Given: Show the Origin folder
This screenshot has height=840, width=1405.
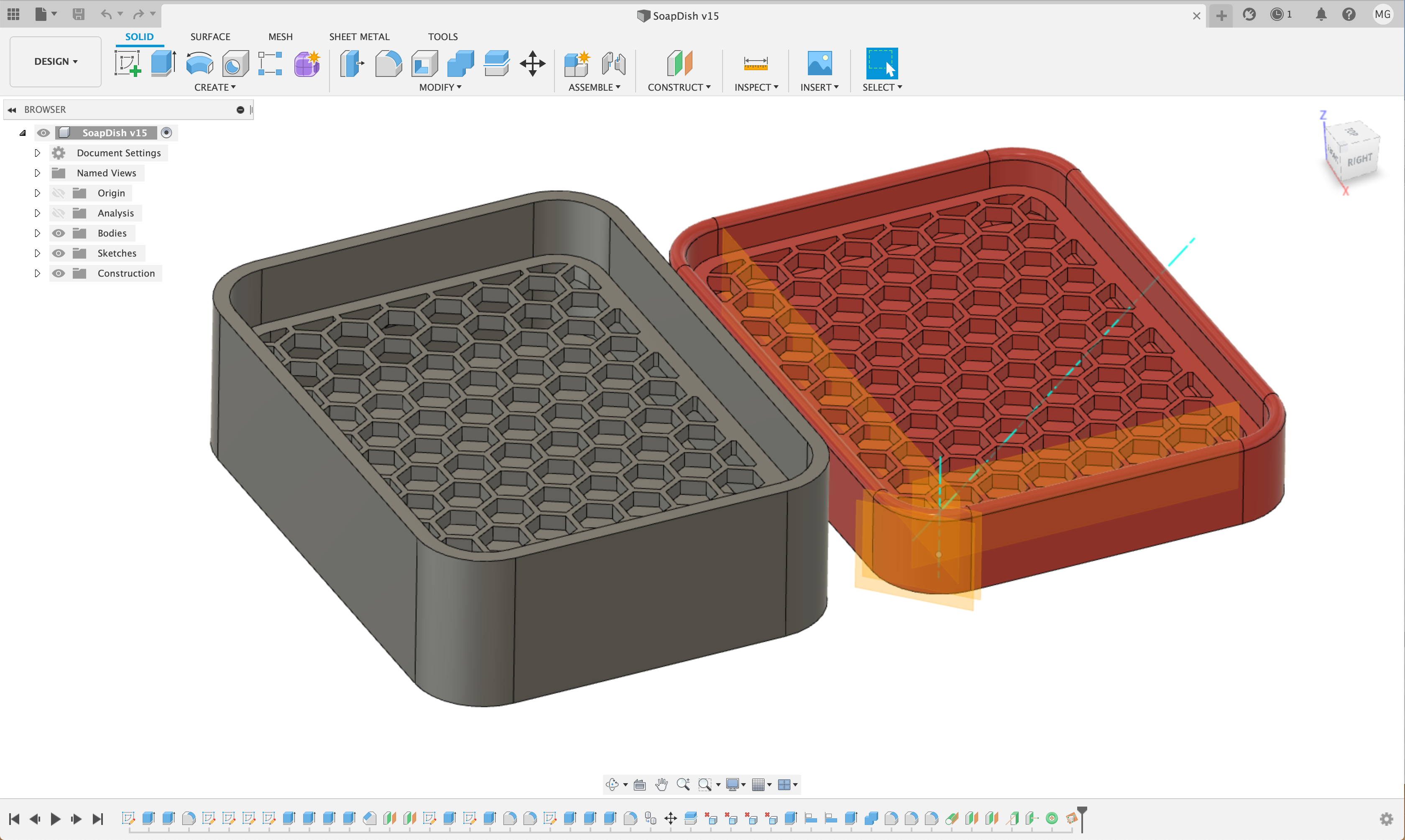Looking at the screenshot, I should [58, 193].
